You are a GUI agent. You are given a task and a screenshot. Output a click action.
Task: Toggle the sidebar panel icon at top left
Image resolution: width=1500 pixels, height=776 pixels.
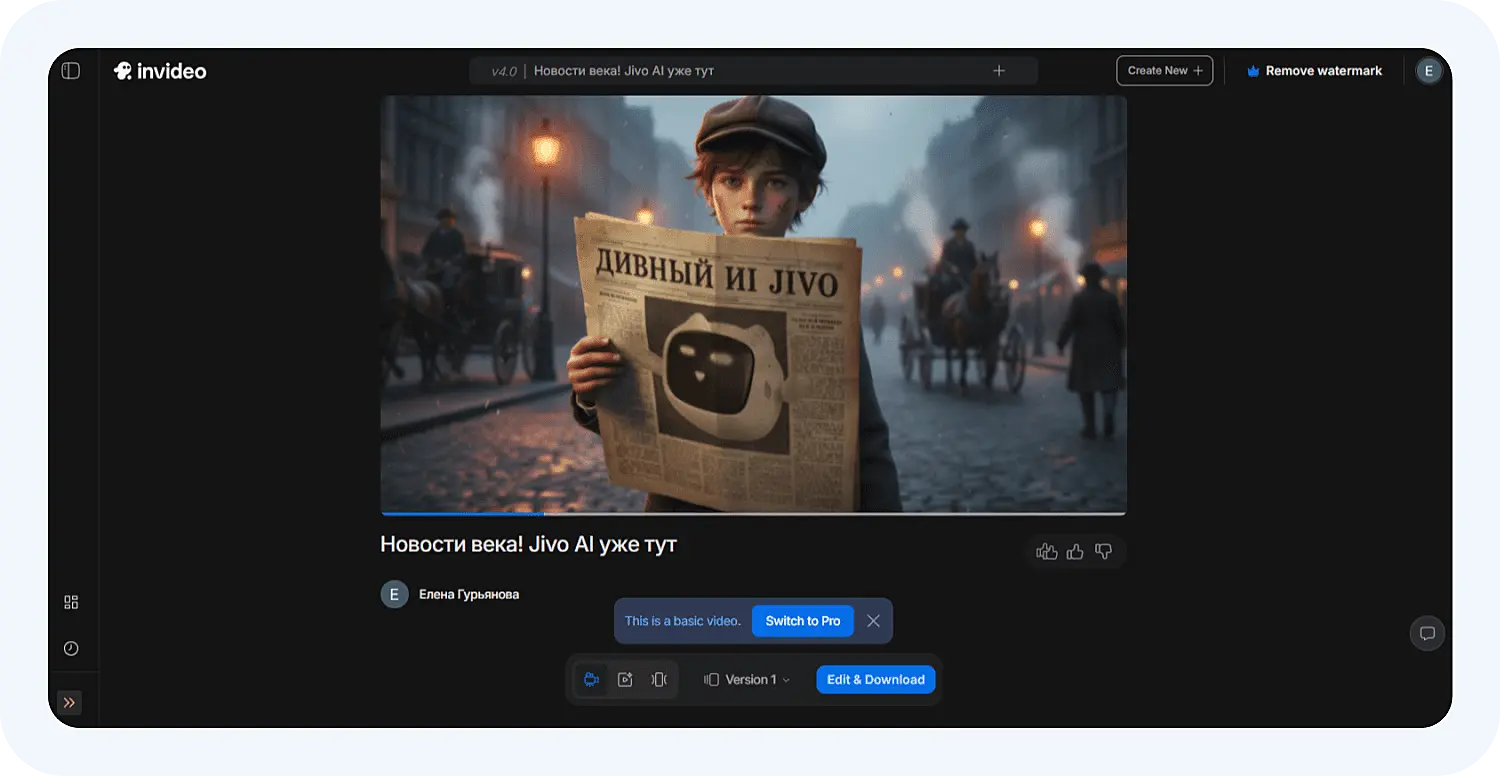70,70
